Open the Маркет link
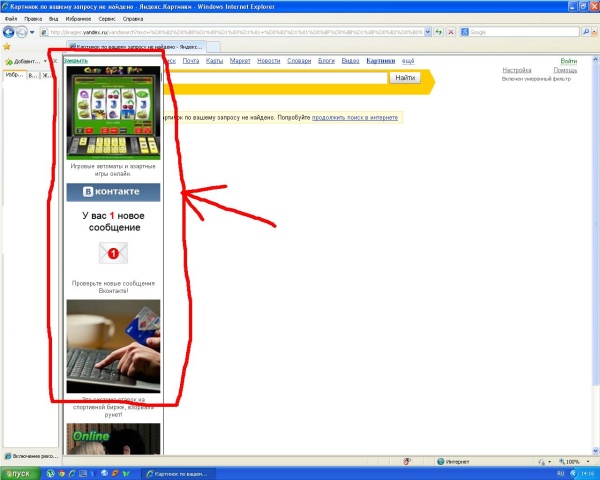Screen dimensions: 600x480 click(x=240, y=61)
